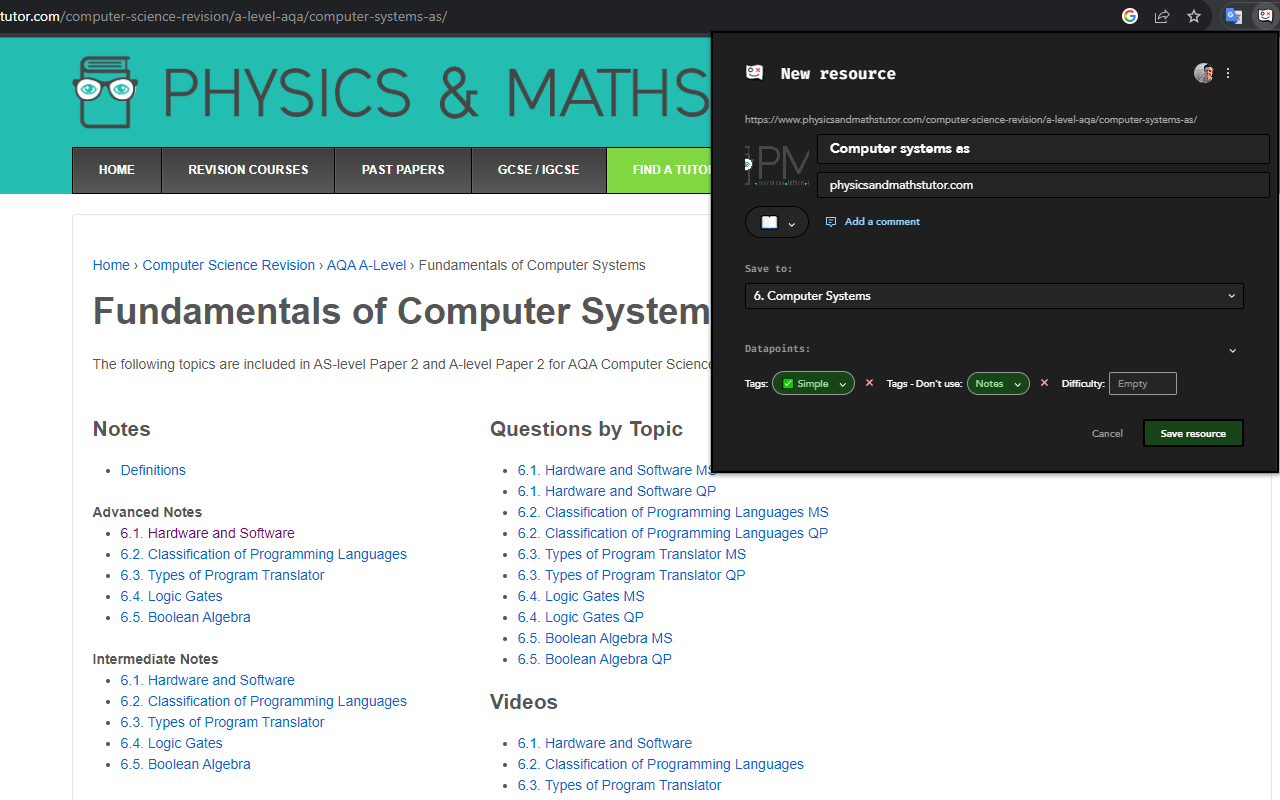Click the resource title field 'Computer systems as'
This screenshot has height=800, width=1280.
coord(1043,149)
